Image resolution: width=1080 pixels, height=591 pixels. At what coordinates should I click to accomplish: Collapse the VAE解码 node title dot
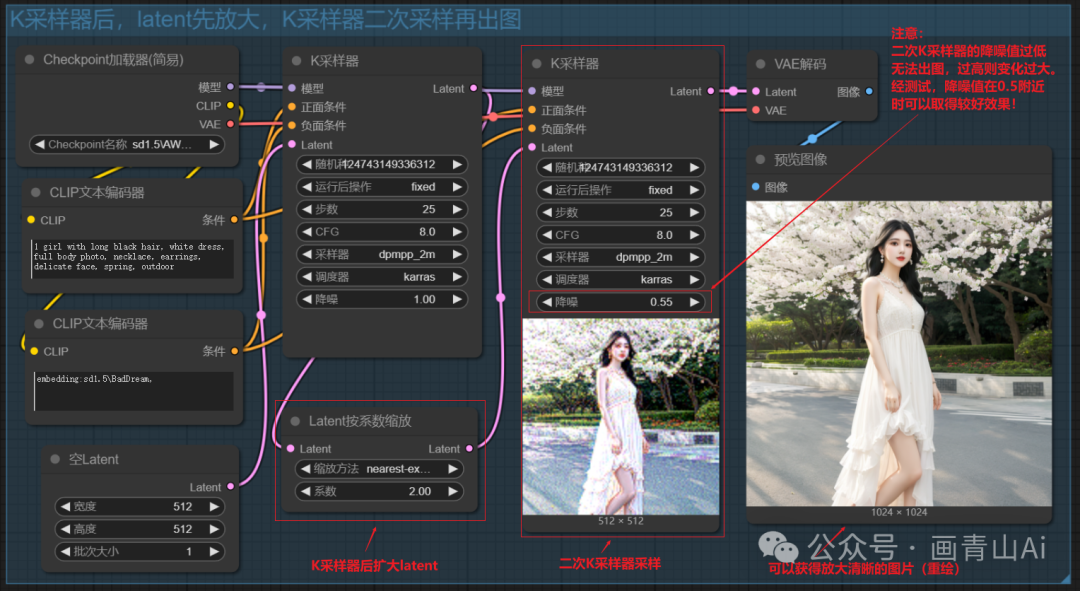click(760, 64)
